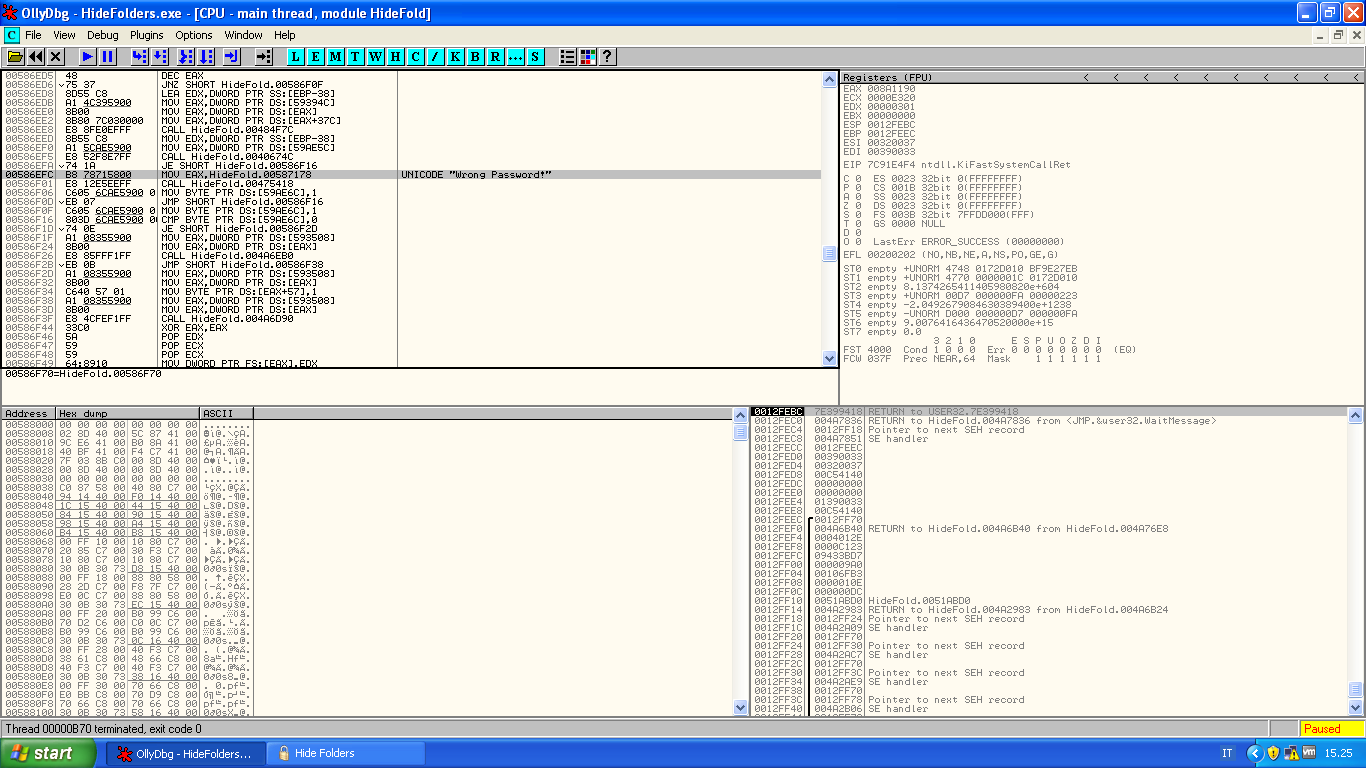Image resolution: width=1366 pixels, height=768 pixels.
Task: Pause execution with the pause toolbar icon
Action: (108, 57)
